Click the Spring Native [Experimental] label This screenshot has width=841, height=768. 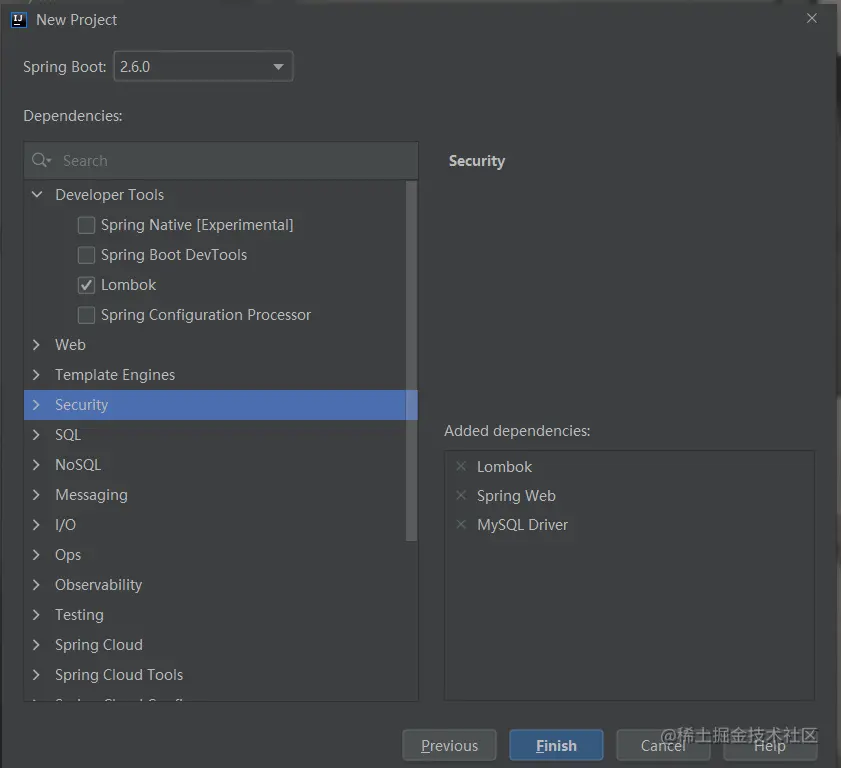coord(197,225)
